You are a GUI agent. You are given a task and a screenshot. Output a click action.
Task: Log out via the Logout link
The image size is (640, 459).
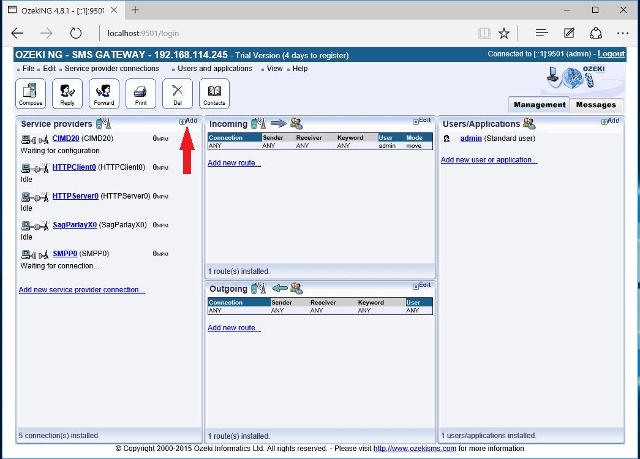pos(611,54)
